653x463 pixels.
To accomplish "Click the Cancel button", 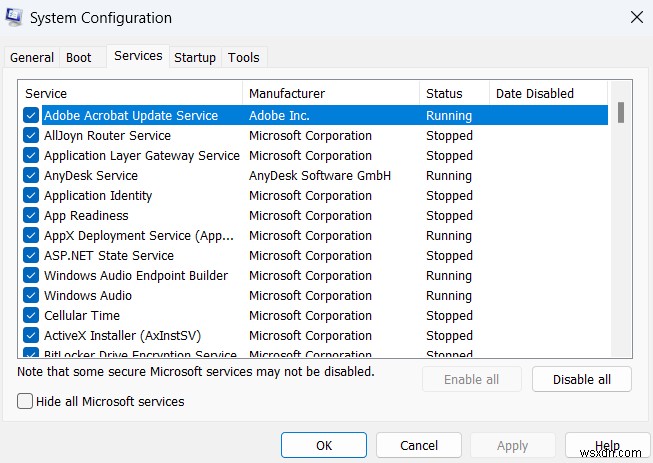I will [x=419, y=445].
